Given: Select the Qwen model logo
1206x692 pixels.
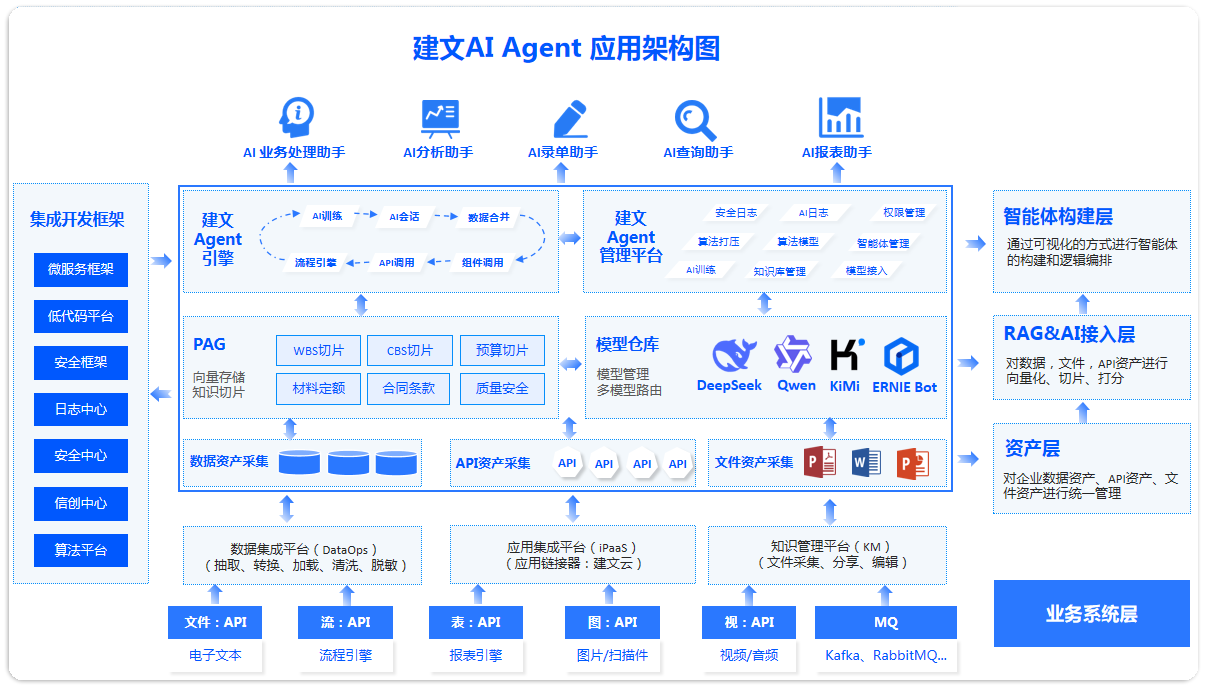Looking at the screenshot, I should point(794,355).
